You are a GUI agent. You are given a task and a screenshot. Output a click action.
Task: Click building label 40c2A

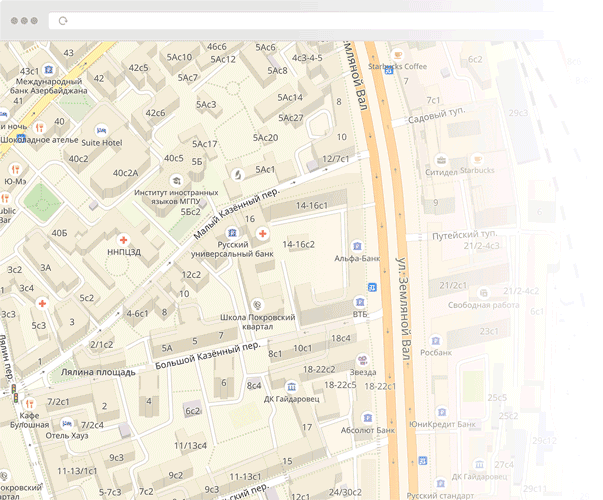coord(125,173)
